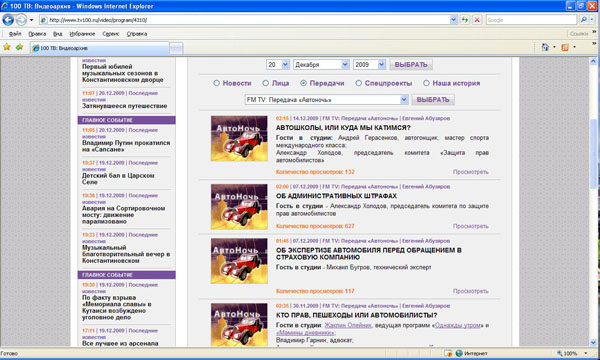Click the browser Back button

click(8, 20)
